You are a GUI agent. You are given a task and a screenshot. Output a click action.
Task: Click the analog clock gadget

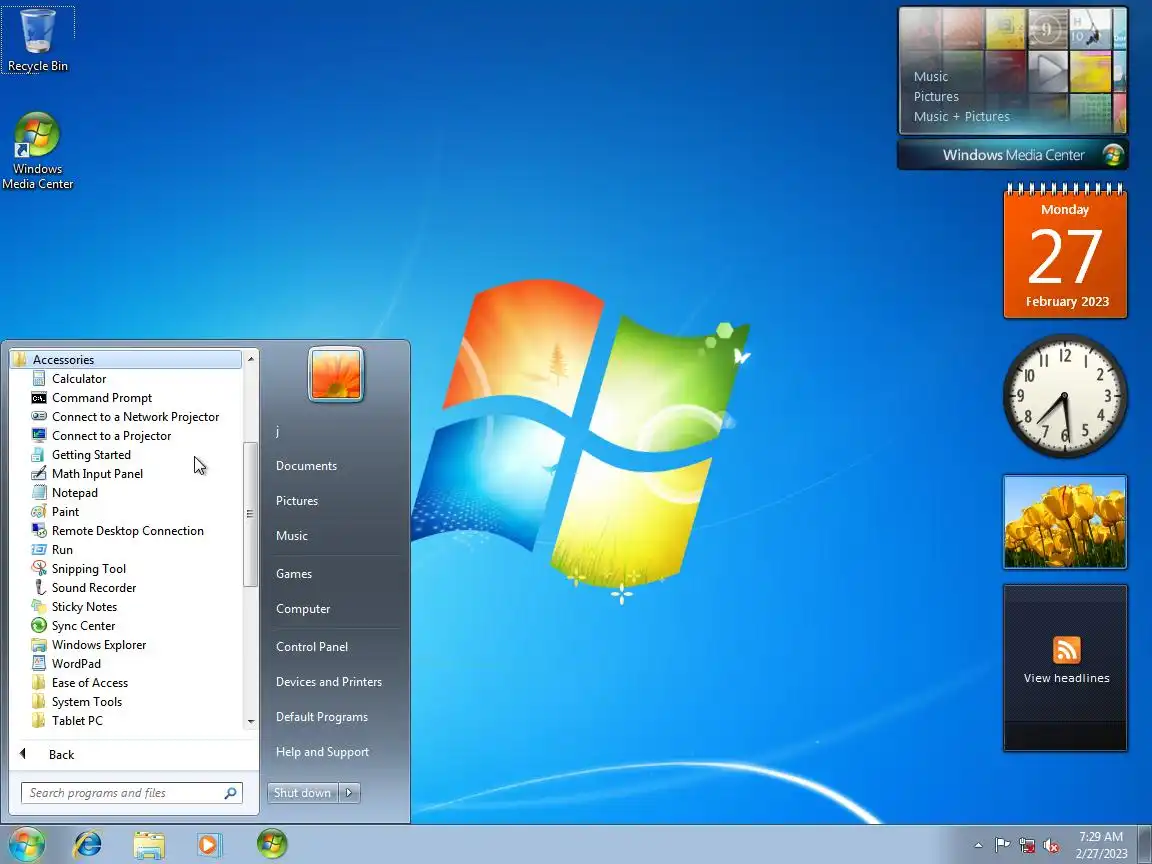[x=1065, y=396]
